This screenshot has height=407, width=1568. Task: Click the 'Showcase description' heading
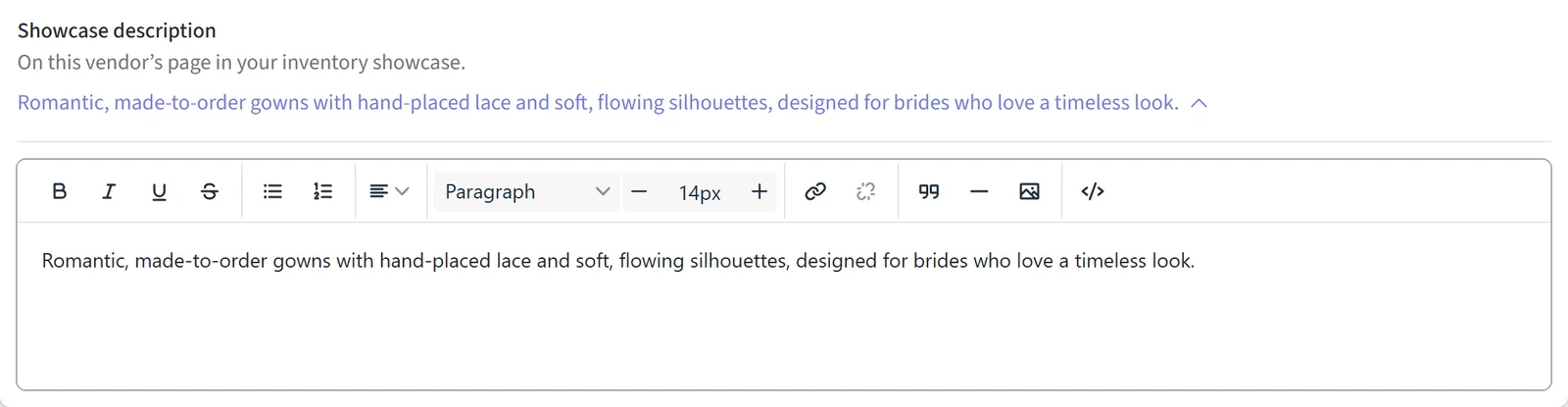[117, 30]
